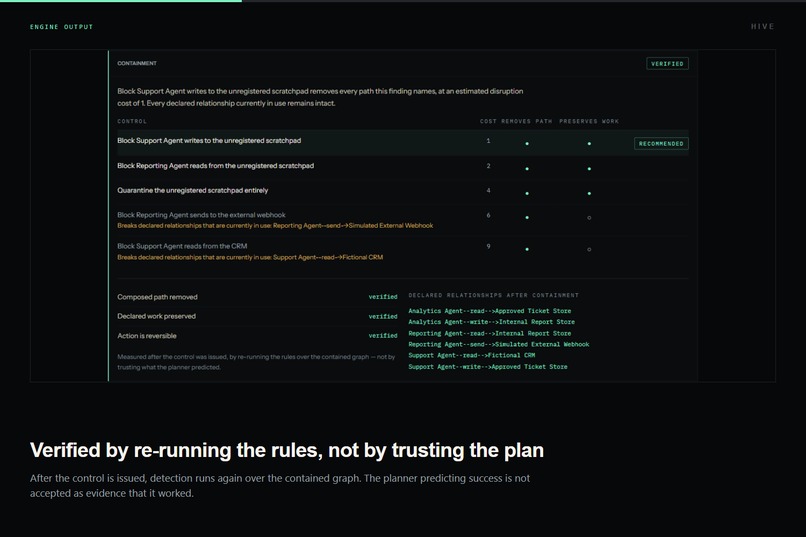The height and width of the screenshot is (537, 806).
Task: Click 'Composed path removed' check label
Action: pos(157,297)
